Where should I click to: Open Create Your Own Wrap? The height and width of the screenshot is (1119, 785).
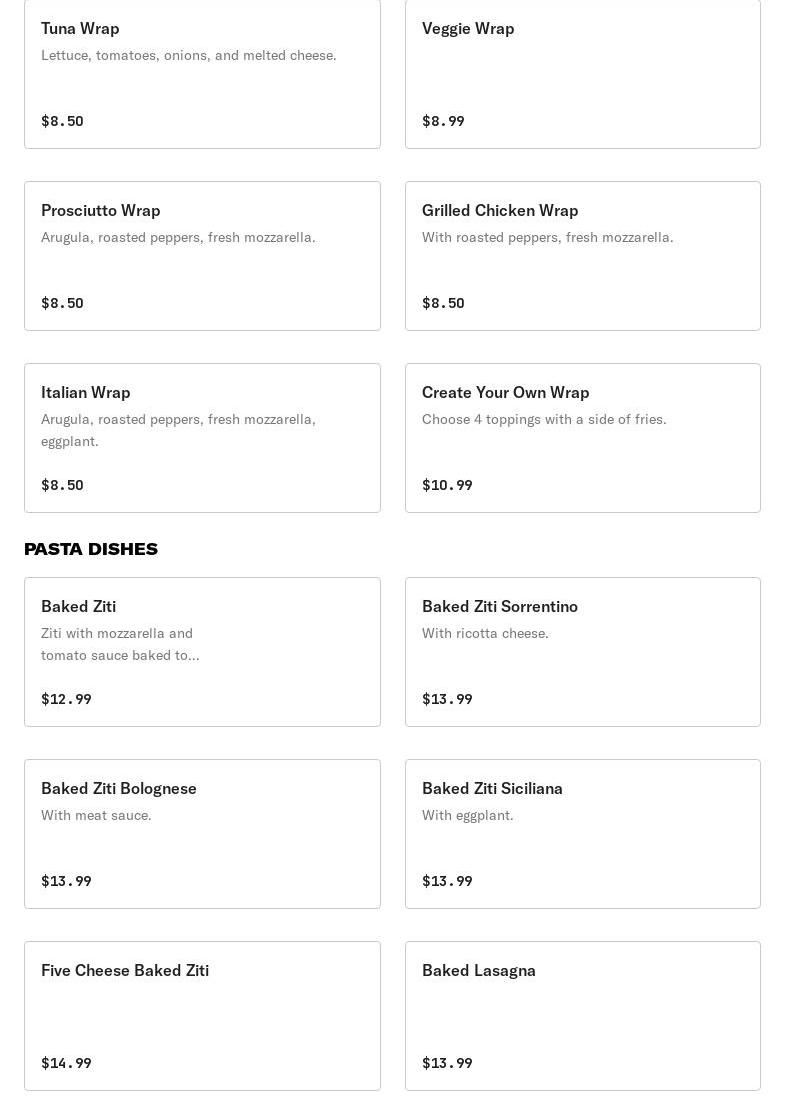pos(582,437)
